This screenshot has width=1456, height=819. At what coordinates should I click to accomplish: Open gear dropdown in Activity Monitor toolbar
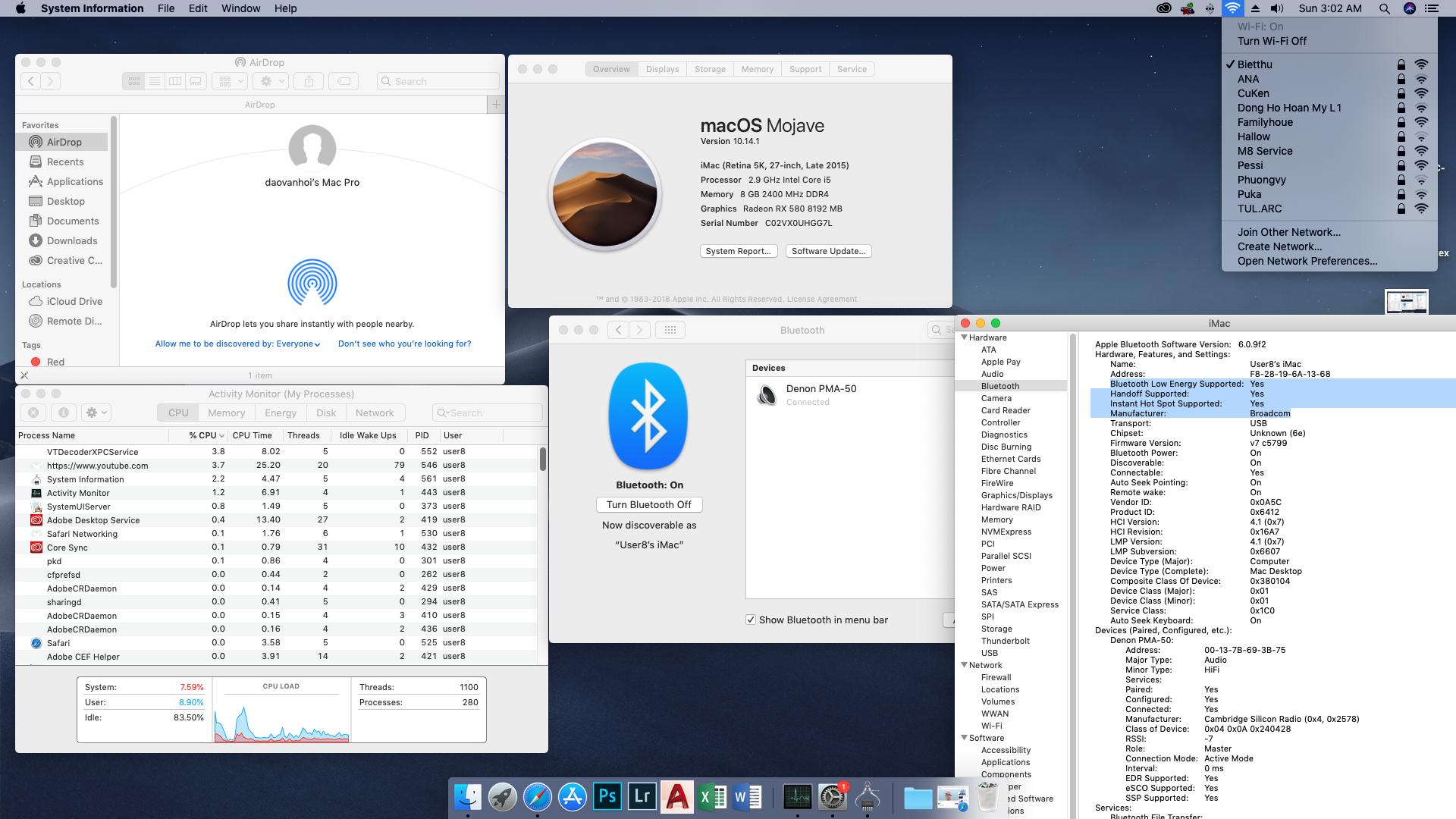(96, 413)
